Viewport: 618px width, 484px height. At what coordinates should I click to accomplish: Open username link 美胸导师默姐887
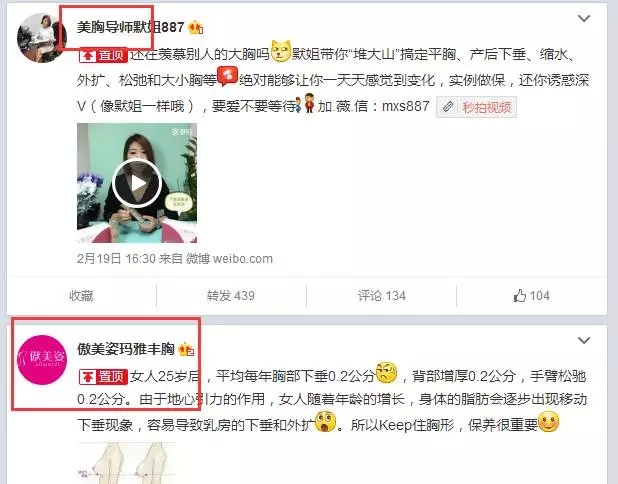click(130, 27)
